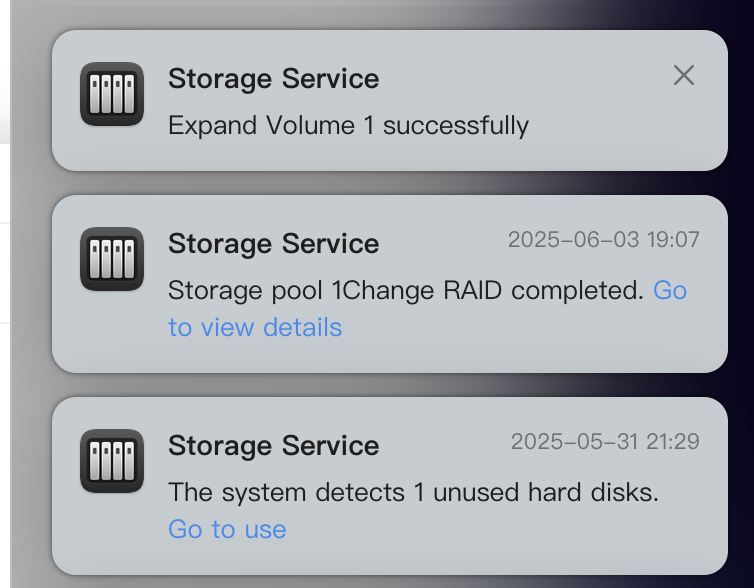Dismiss the Expand Volume 1 notification
The width and height of the screenshot is (754, 588).
pyautogui.click(x=684, y=75)
